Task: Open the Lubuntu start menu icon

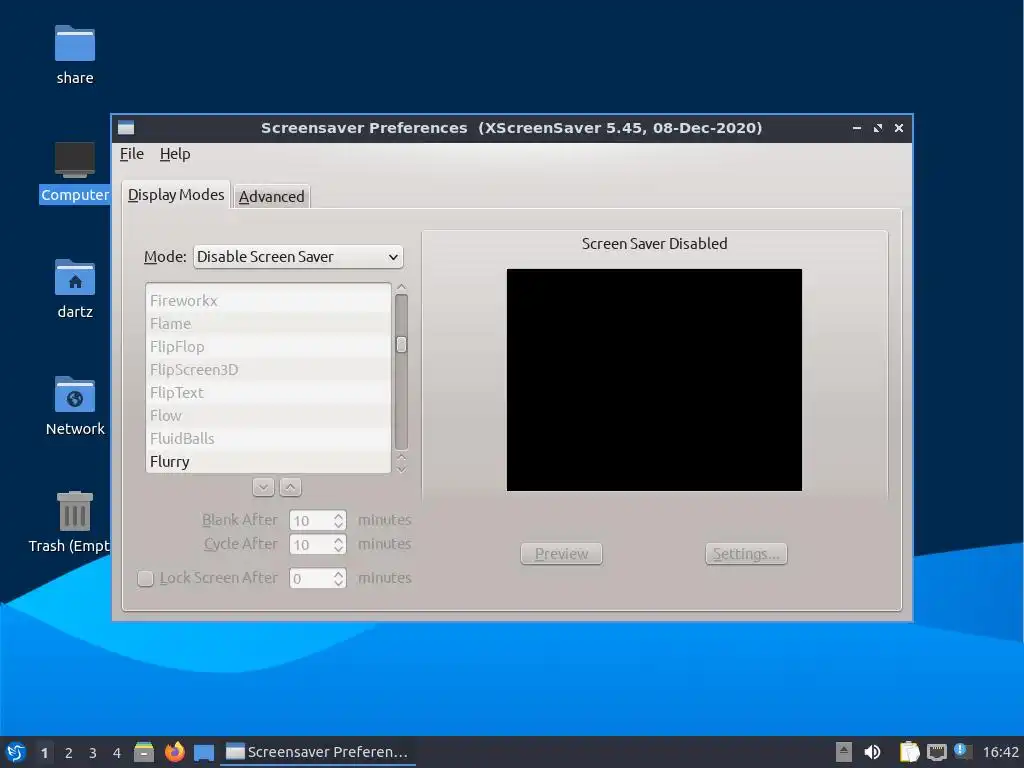Action: [x=16, y=752]
